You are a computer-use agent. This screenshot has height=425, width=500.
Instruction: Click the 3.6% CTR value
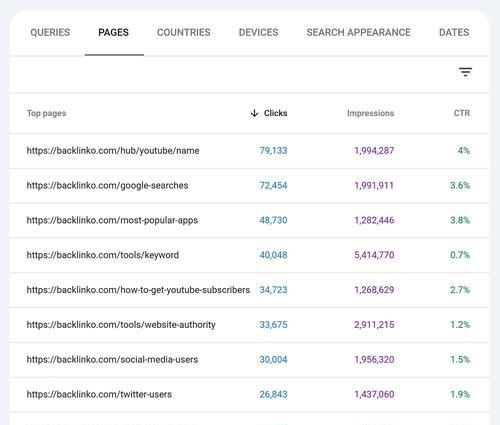pyautogui.click(x=460, y=185)
